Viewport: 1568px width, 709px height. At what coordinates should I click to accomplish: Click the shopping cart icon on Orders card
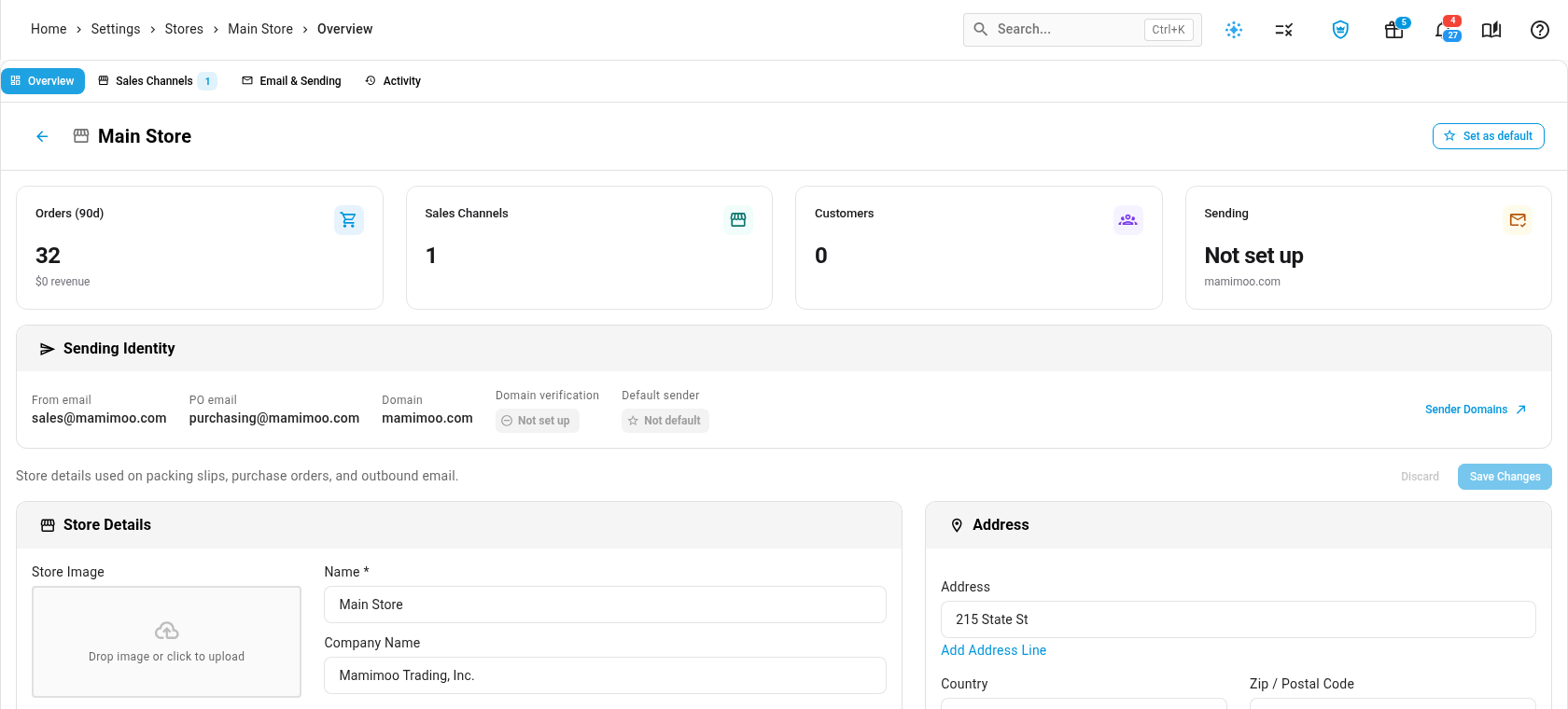(x=349, y=220)
